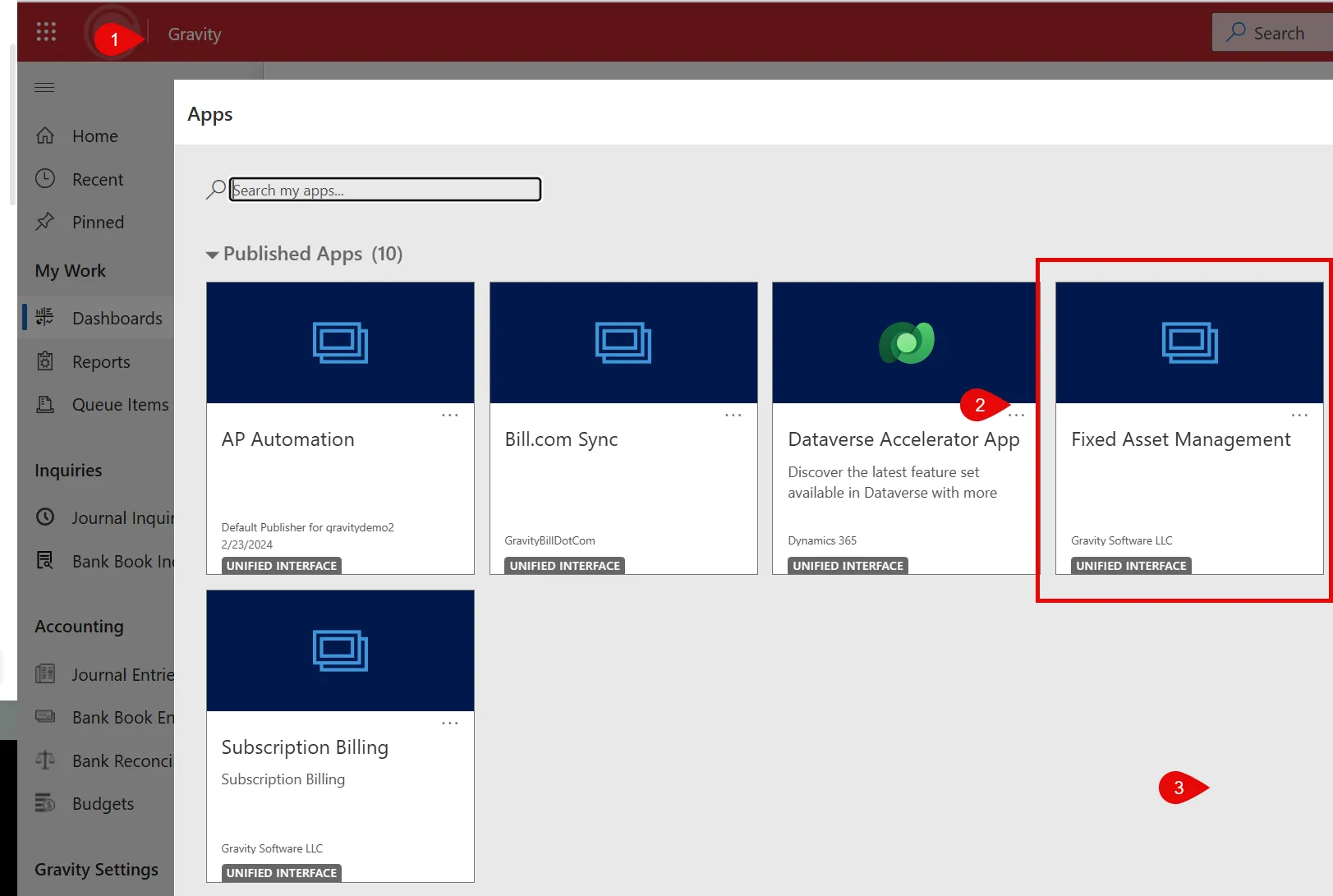Click the My Work section header

tap(71, 270)
